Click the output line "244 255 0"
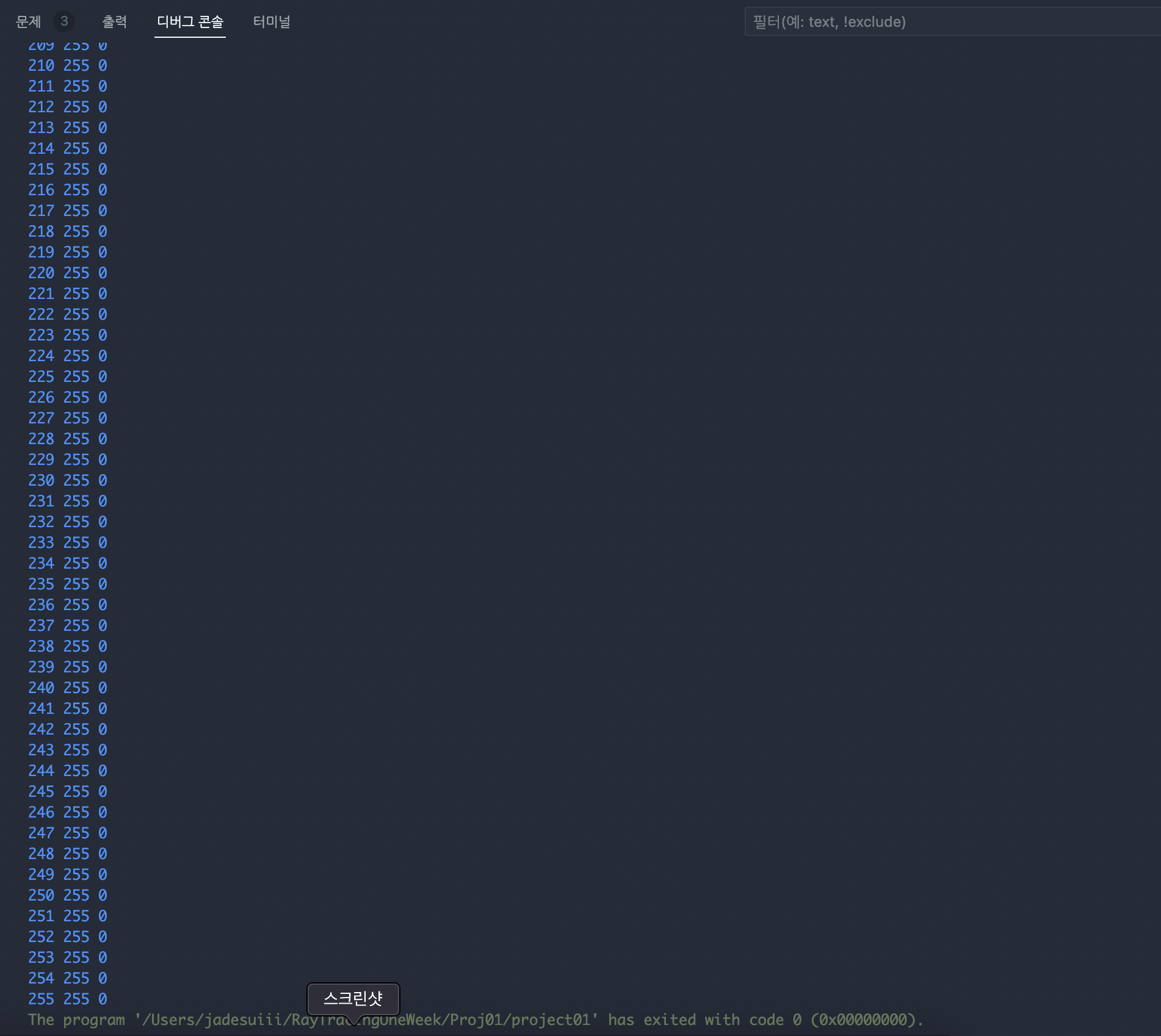The height and width of the screenshot is (1036, 1161). click(x=68, y=771)
